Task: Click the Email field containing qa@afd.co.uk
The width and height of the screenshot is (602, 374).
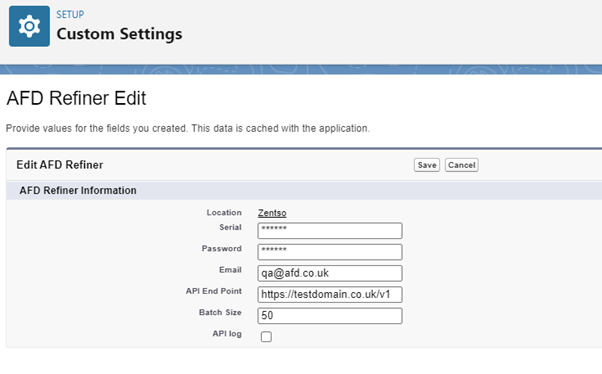Action: (x=330, y=273)
